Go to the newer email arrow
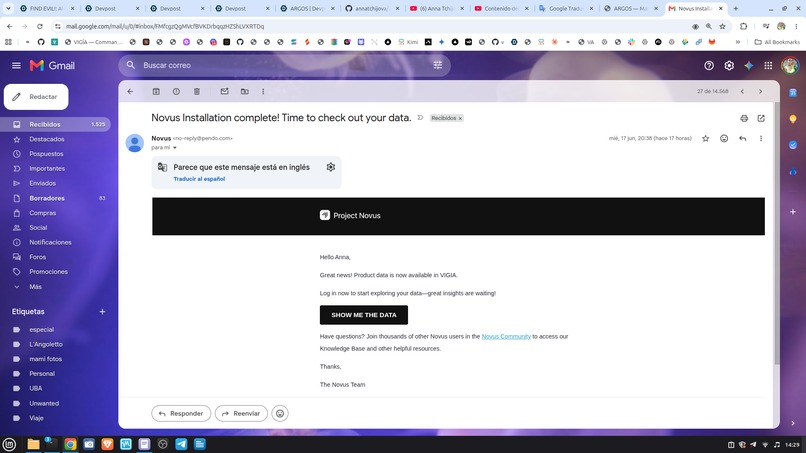The height and width of the screenshot is (453, 806). pyautogui.click(x=742, y=92)
